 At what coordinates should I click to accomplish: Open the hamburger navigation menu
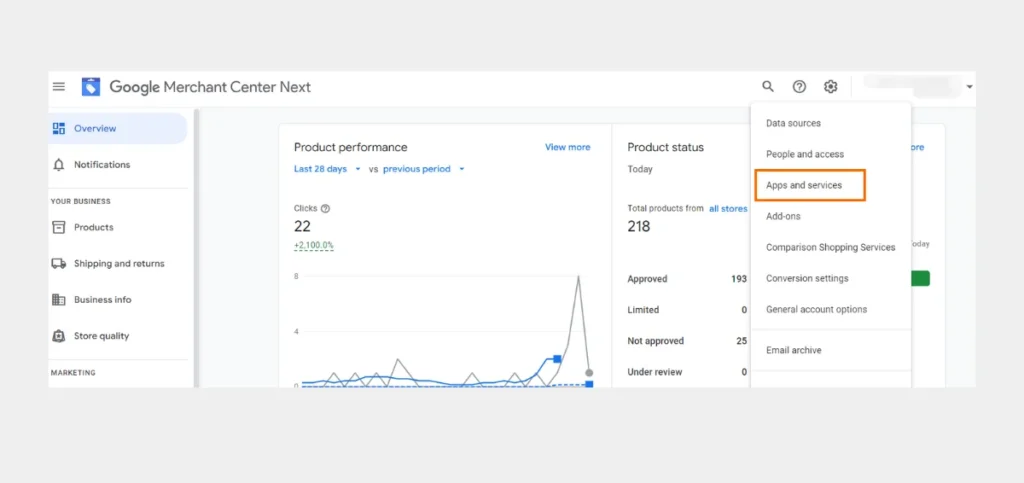pyautogui.click(x=59, y=86)
